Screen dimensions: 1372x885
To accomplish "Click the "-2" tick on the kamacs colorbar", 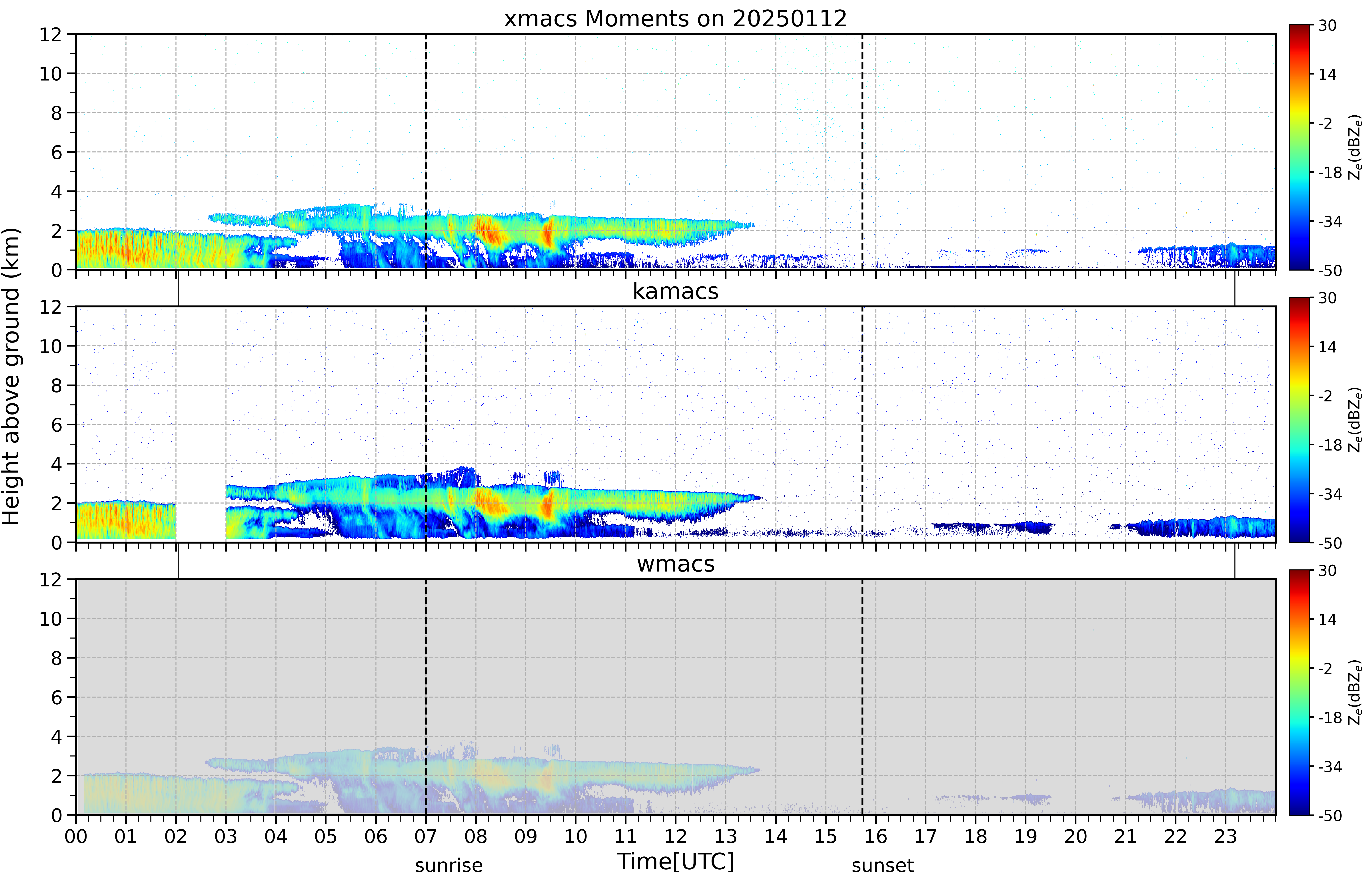I will coord(1325,396).
